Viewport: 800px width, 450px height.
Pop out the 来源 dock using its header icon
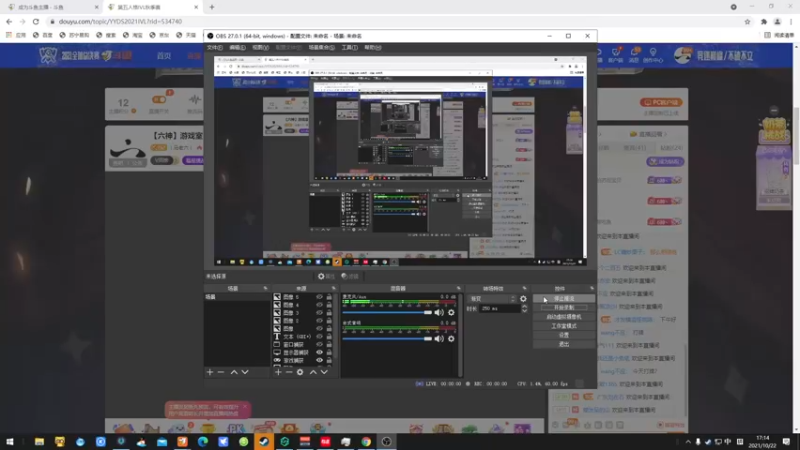[x=334, y=288]
